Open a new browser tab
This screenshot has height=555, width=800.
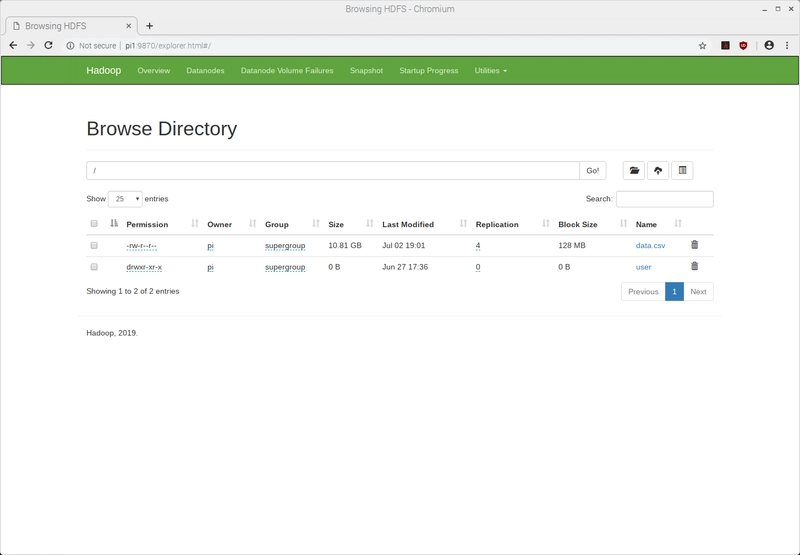(x=149, y=26)
